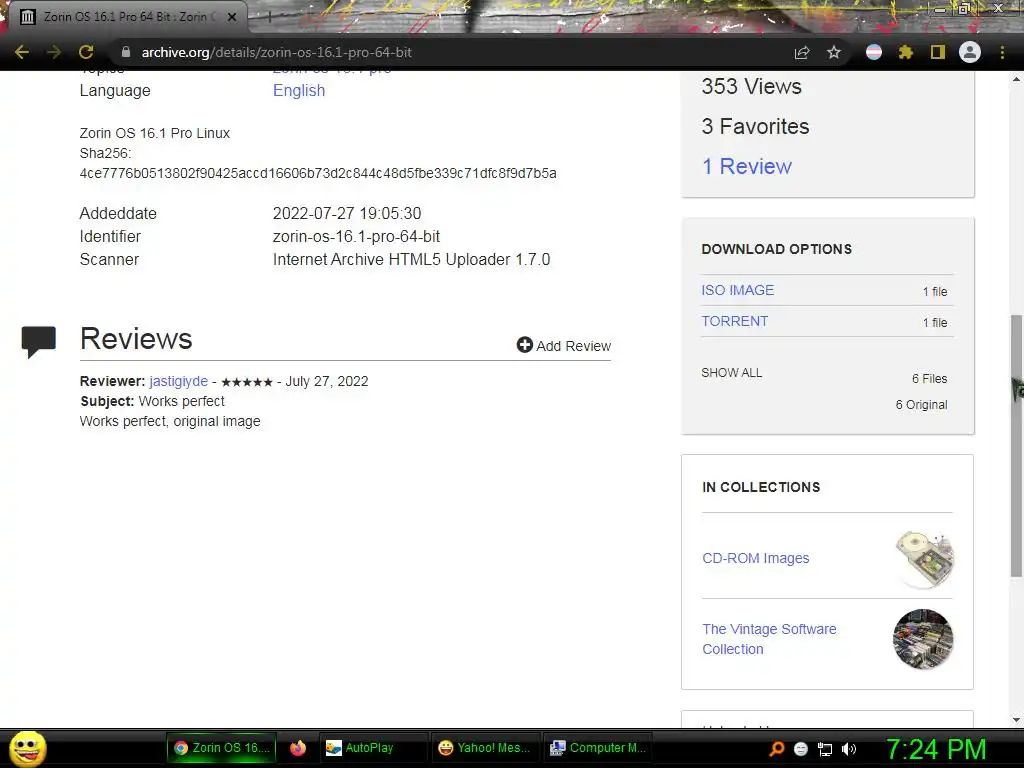Viewport: 1024px width, 768px height.
Task: Click the Sha256 hash value text
Action: (318, 173)
